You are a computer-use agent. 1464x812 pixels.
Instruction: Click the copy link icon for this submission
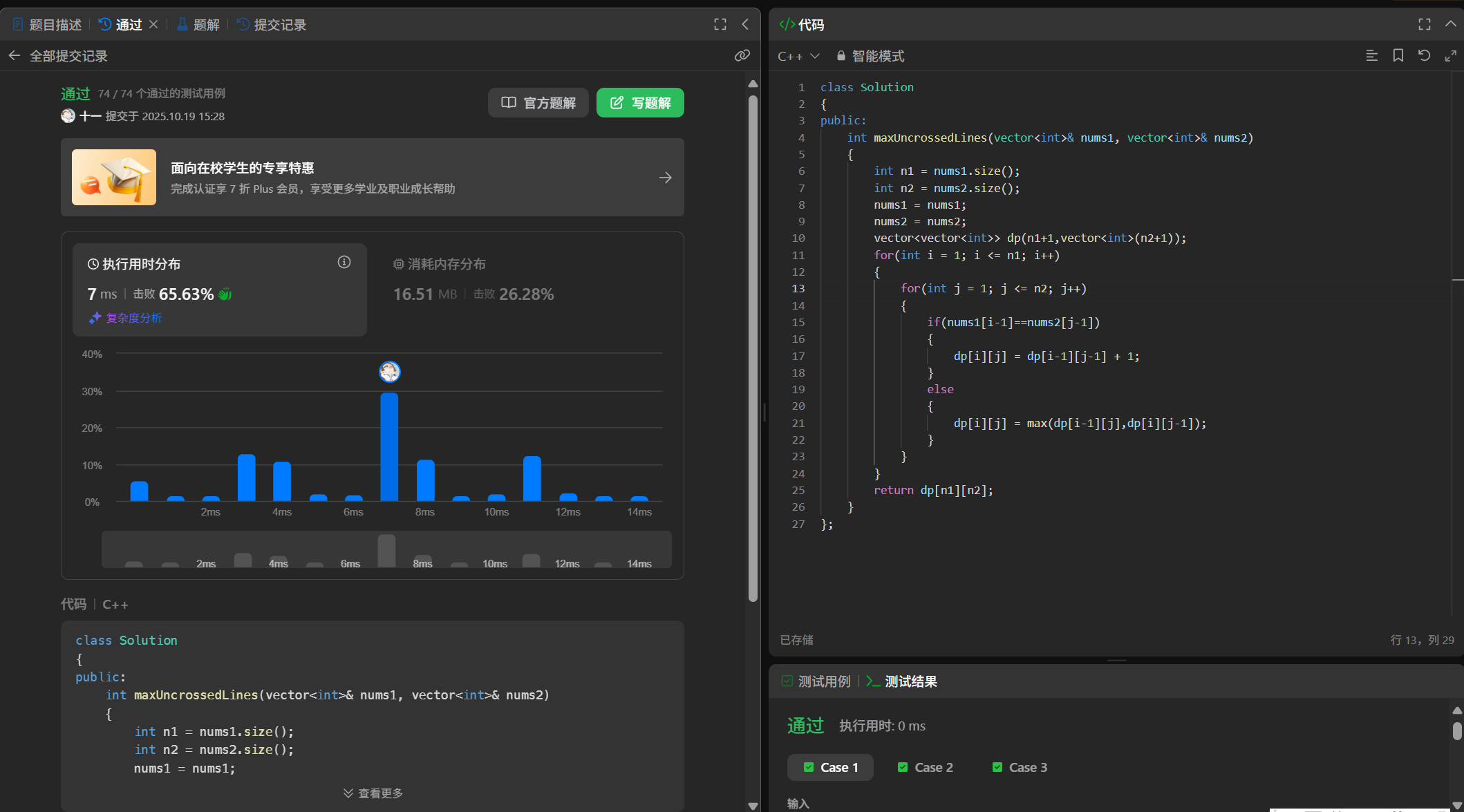point(742,55)
